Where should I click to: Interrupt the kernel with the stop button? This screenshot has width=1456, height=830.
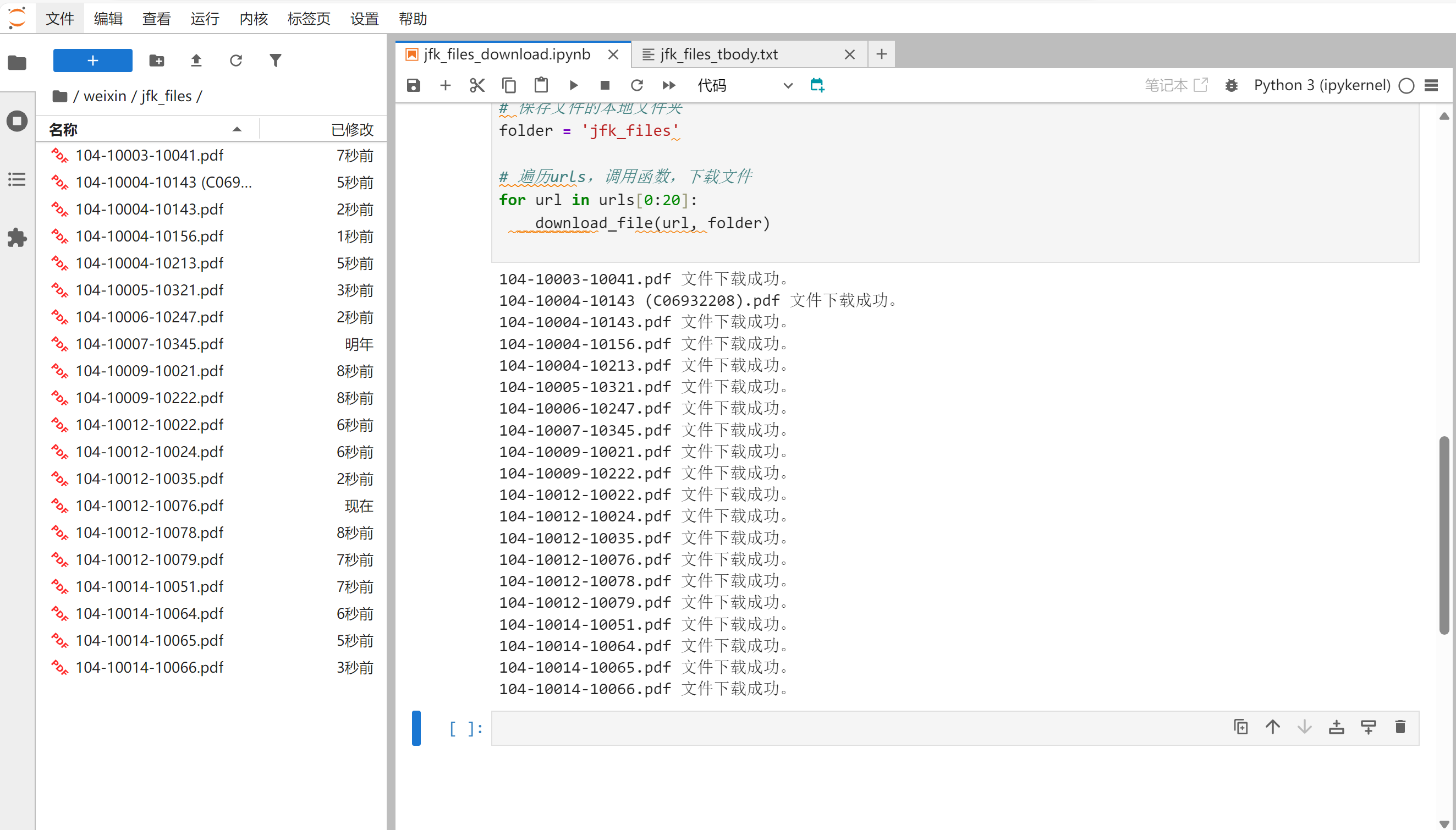605,85
